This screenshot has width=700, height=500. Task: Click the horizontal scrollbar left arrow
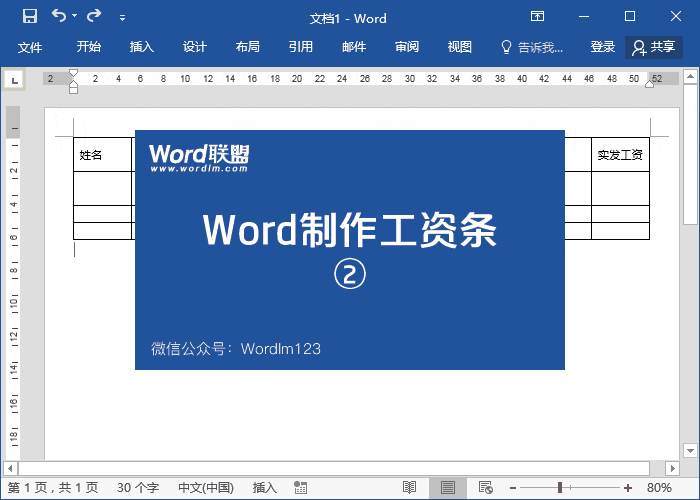tap(10, 468)
